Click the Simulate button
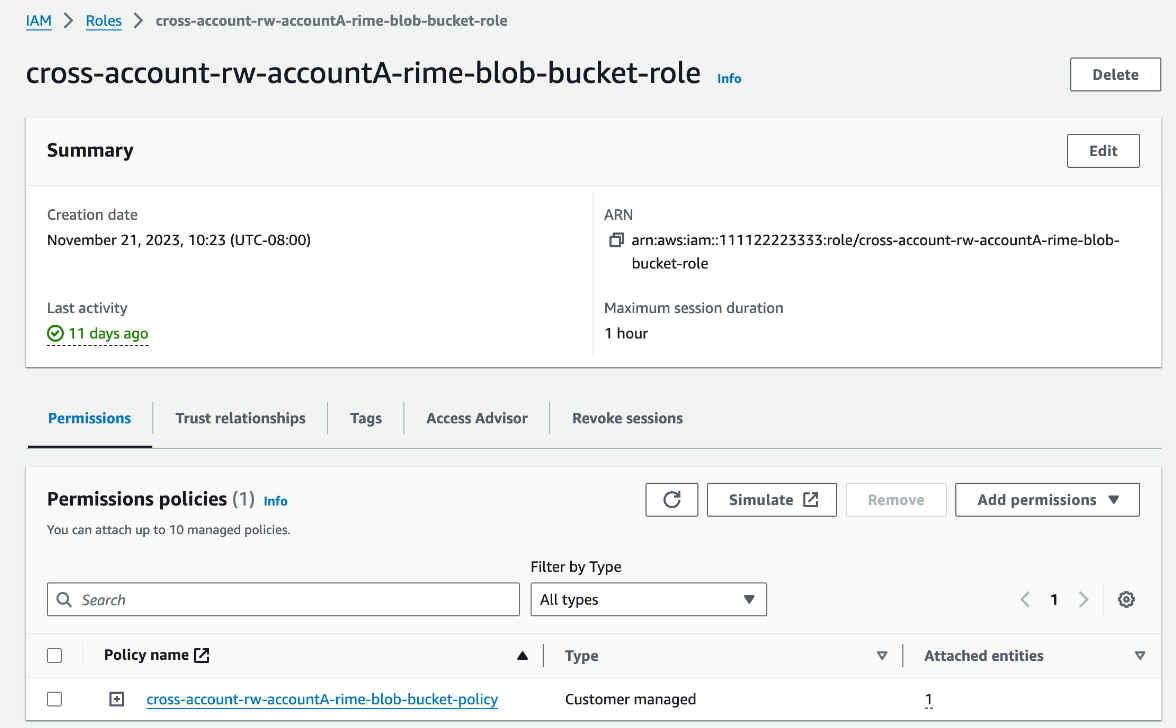 772,500
